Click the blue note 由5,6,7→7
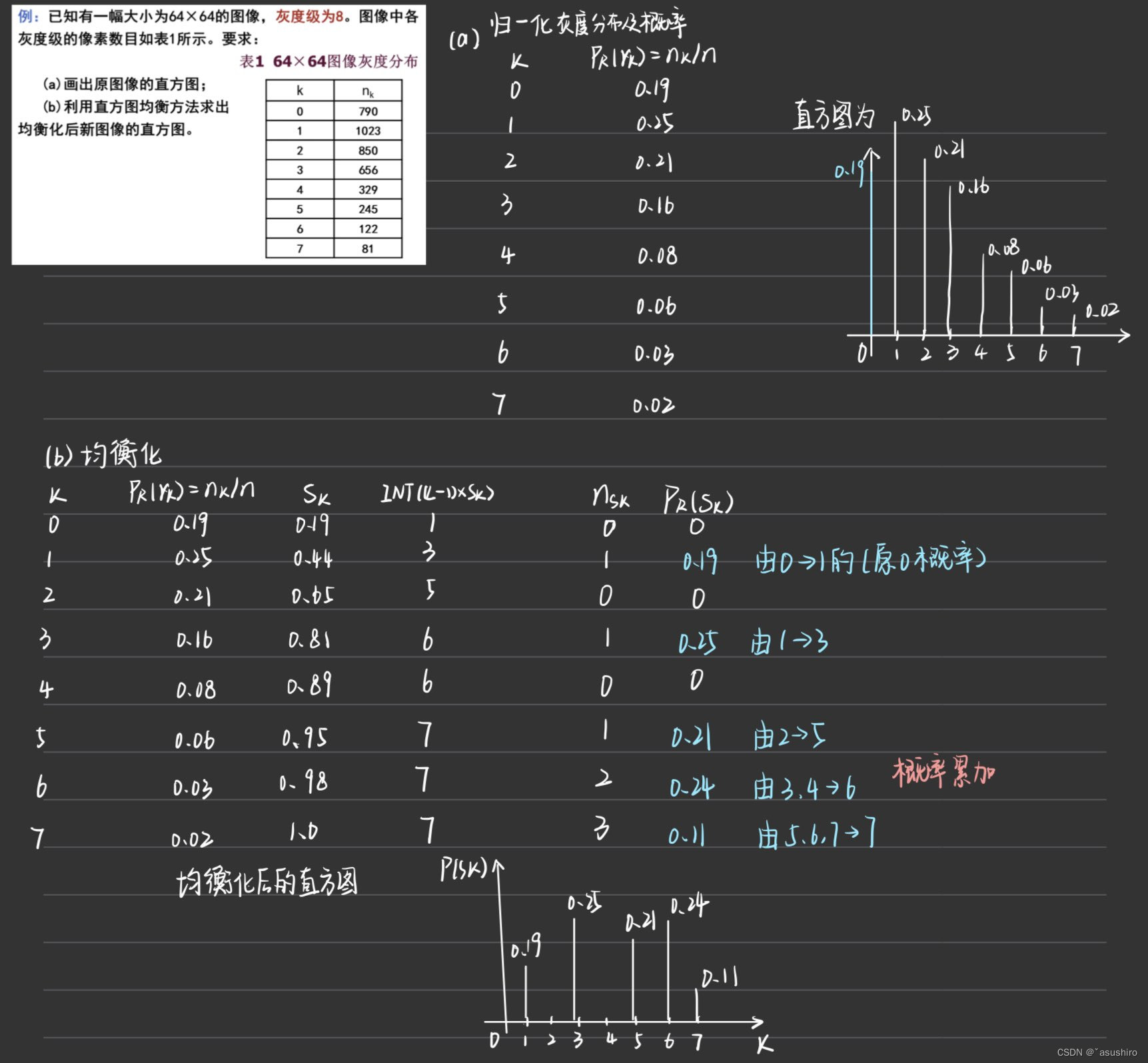The width and height of the screenshot is (1148, 1063). coord(816,834)
